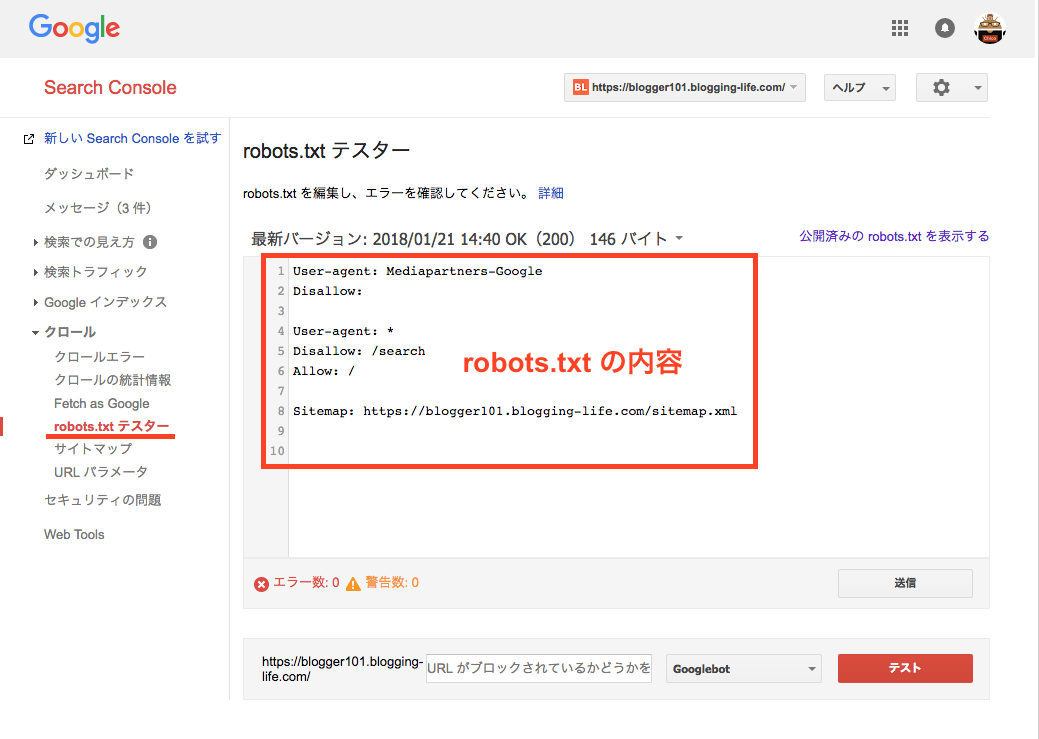Click the orange warning triangle icon
Viewport: 1039px width, 739px height.
click(x=353, y=584)
